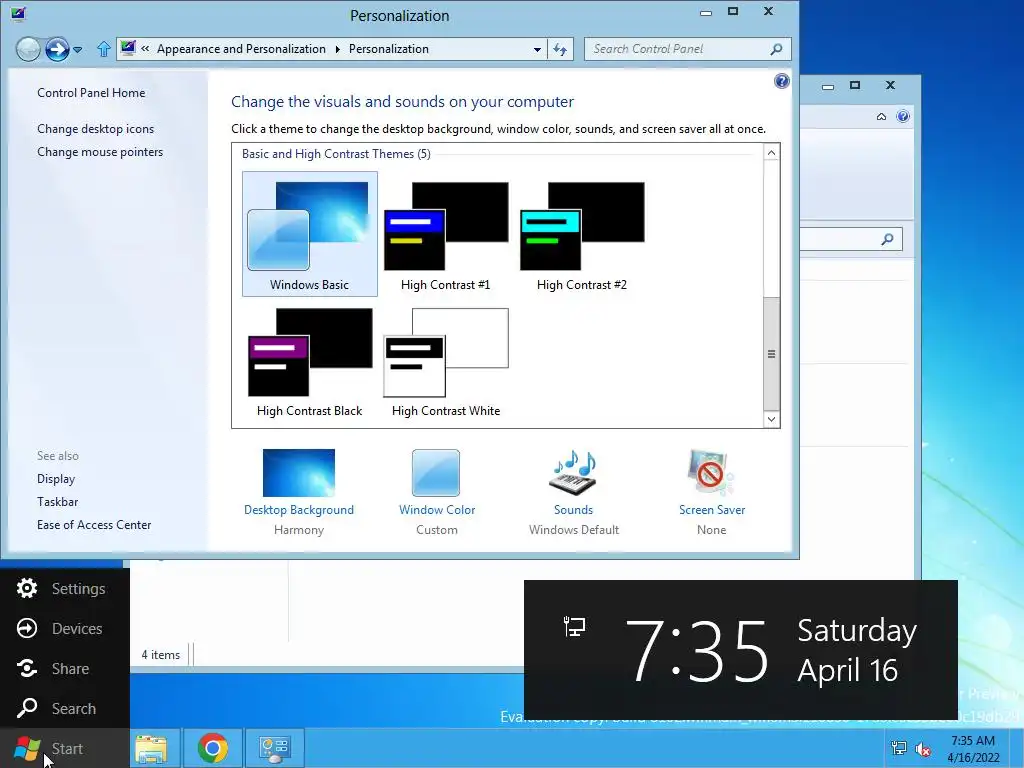
Task: Click the search magnifier in background window
Action: click(887, 239)
